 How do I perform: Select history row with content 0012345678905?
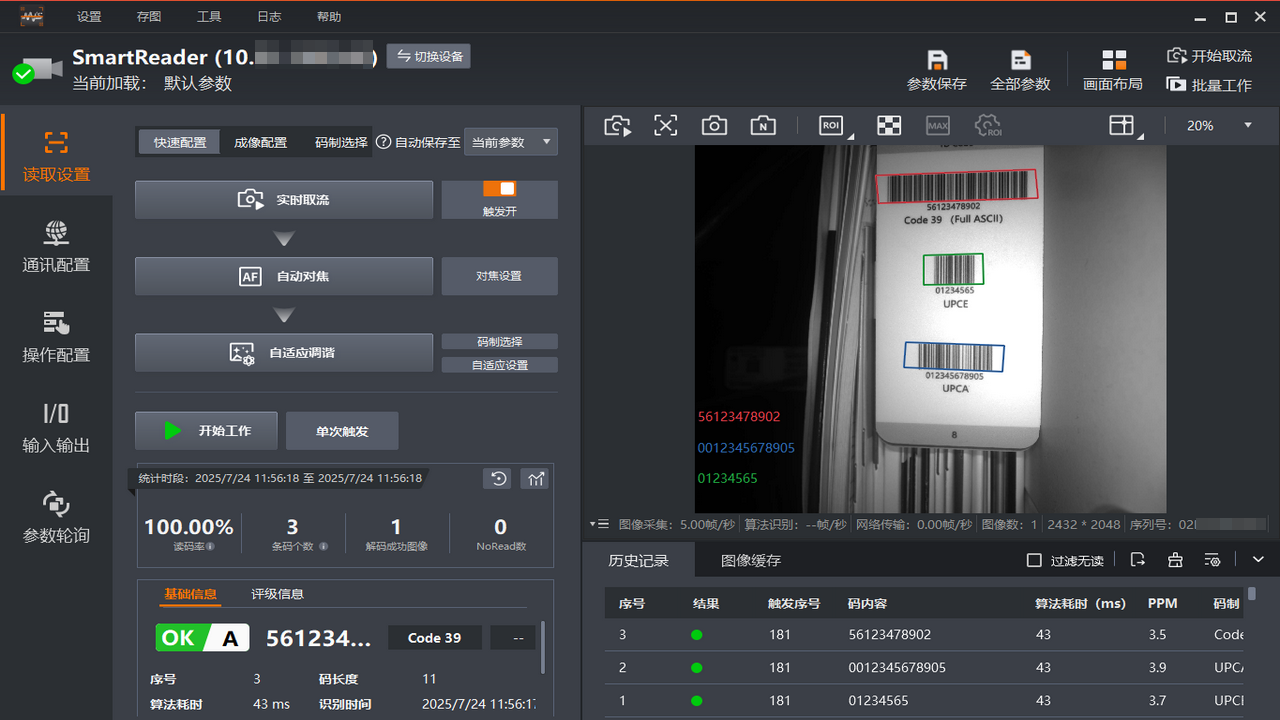[896, 667]
